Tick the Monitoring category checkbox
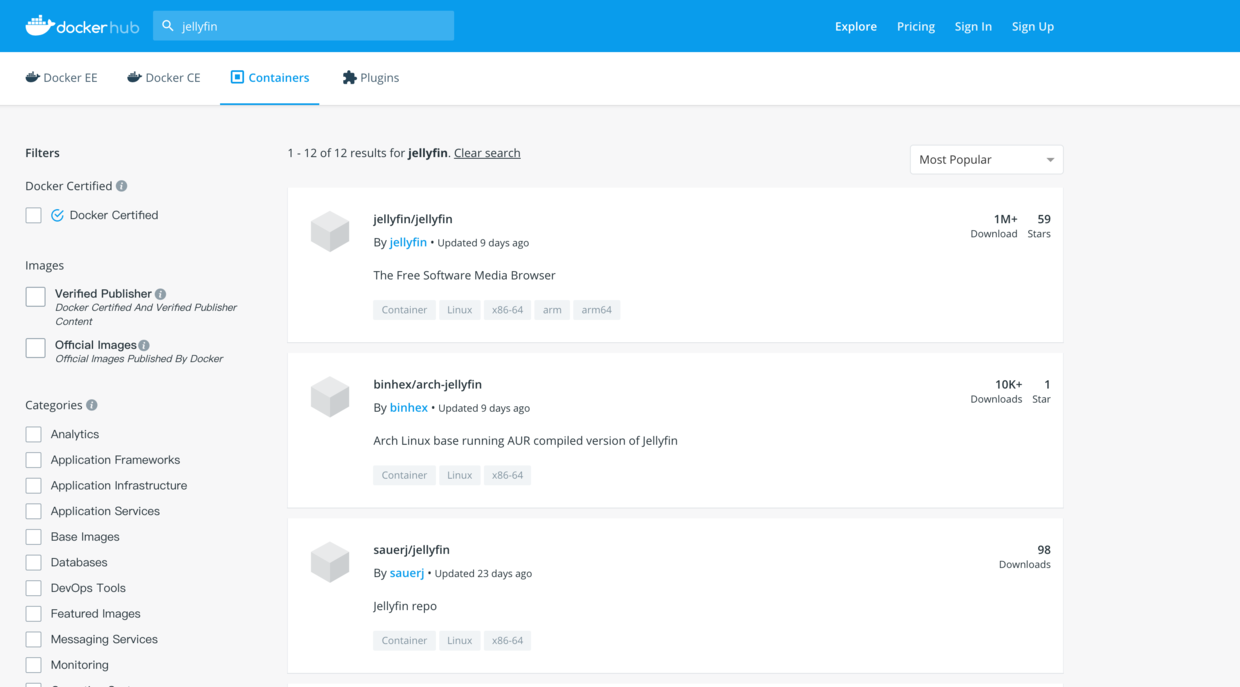This screenshot has height=687, width=1240. [x=34, y=665]
